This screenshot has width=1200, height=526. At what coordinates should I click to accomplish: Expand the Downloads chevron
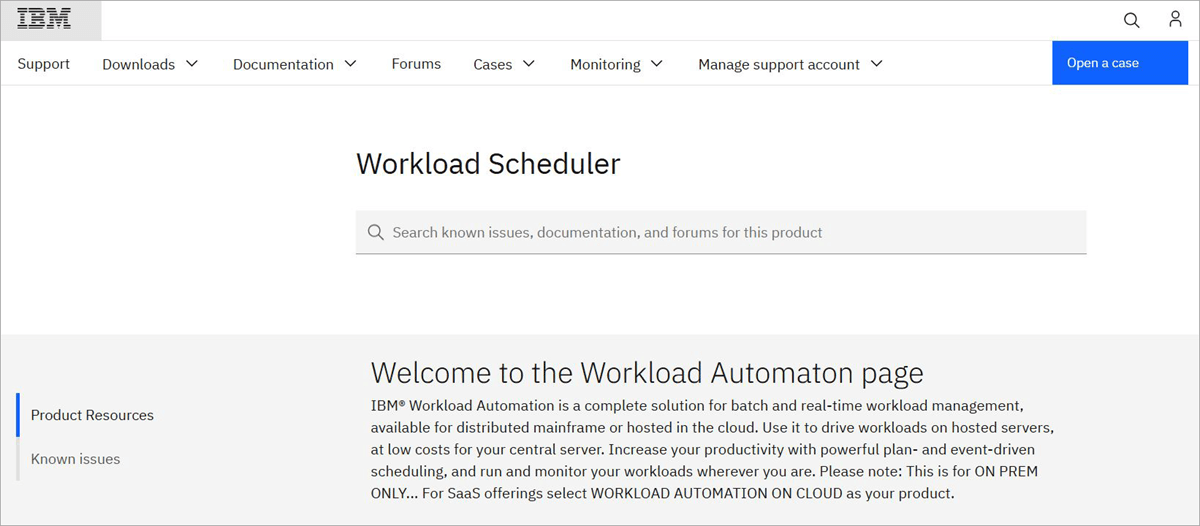(x=192, y=64)
